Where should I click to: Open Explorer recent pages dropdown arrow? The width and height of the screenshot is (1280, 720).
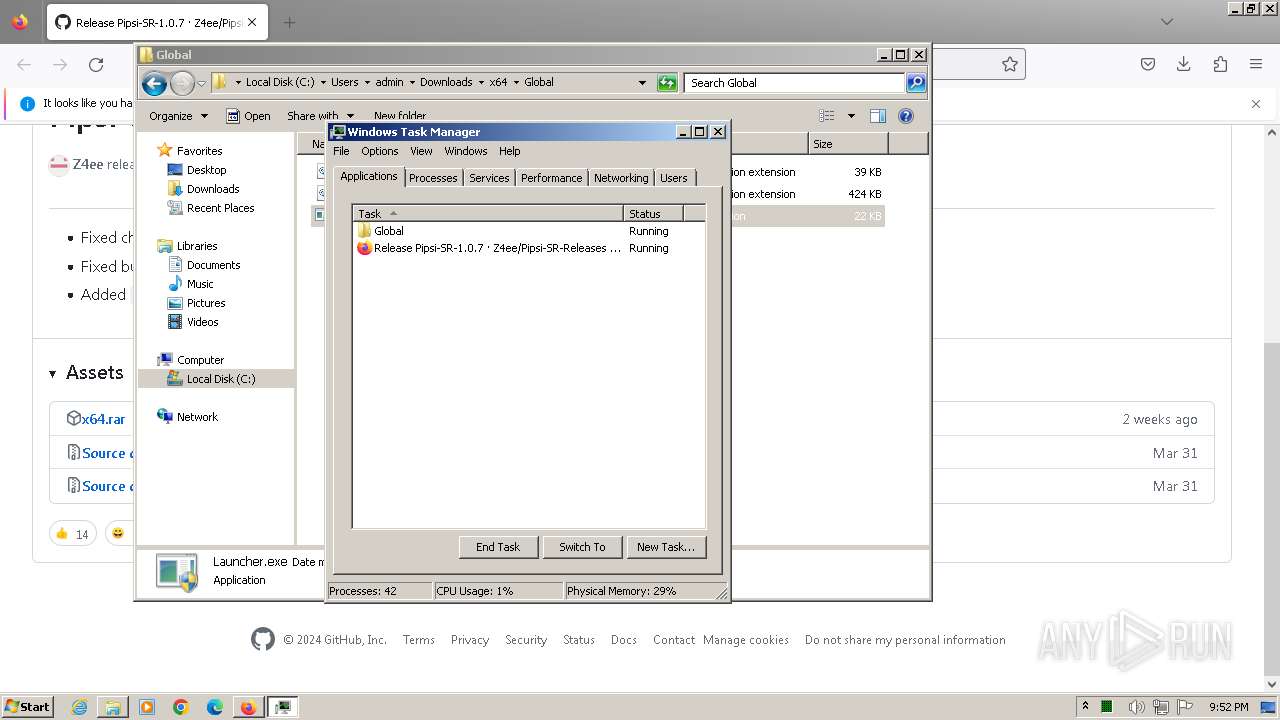[x=202, y=83]
